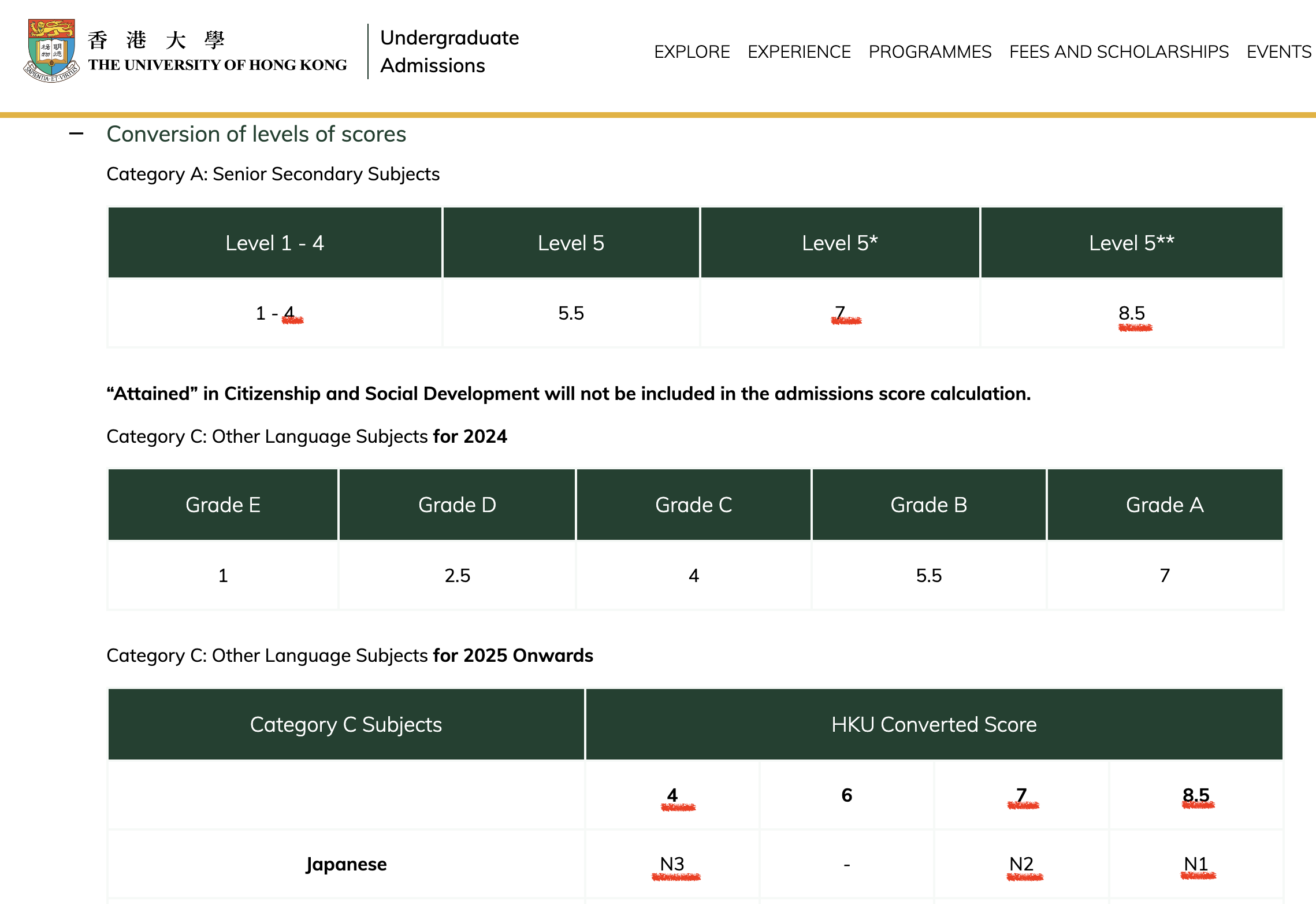Click the Category C Subjects header
The image size is (1316, 904).
point(346,724)
